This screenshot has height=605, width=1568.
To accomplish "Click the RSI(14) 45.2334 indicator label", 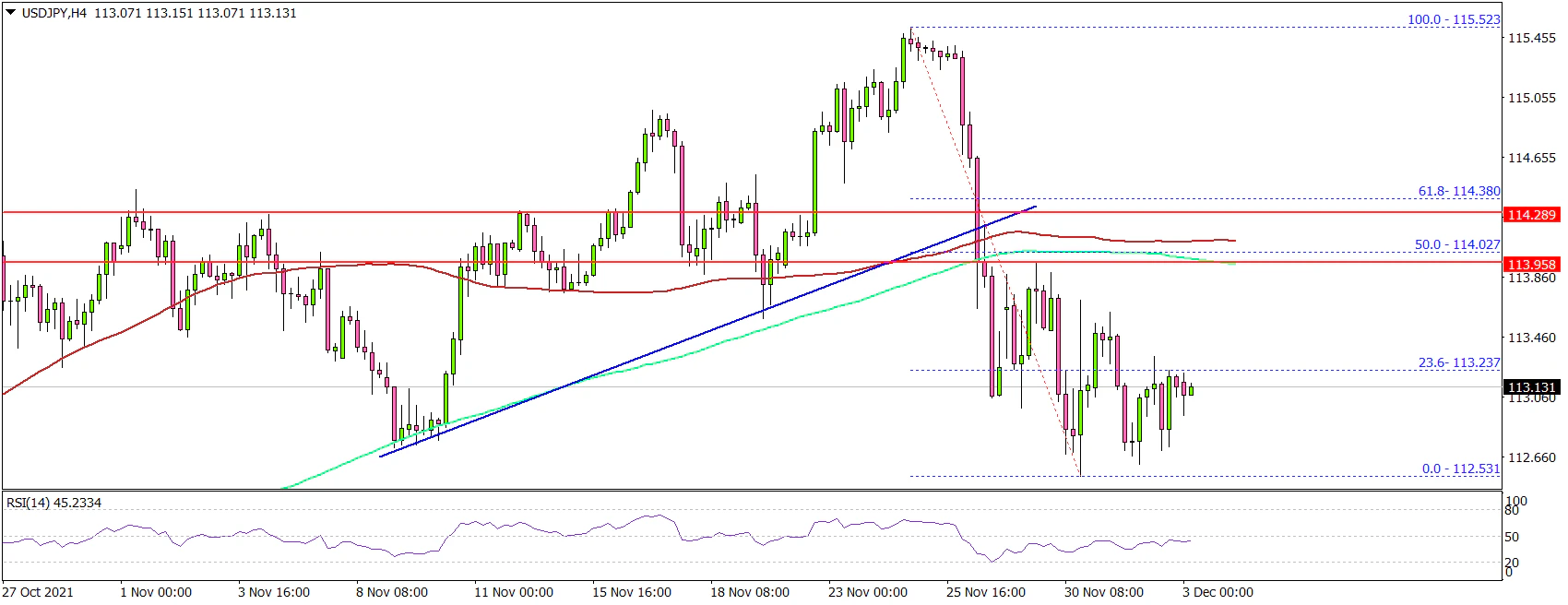I will pos(54,503).
